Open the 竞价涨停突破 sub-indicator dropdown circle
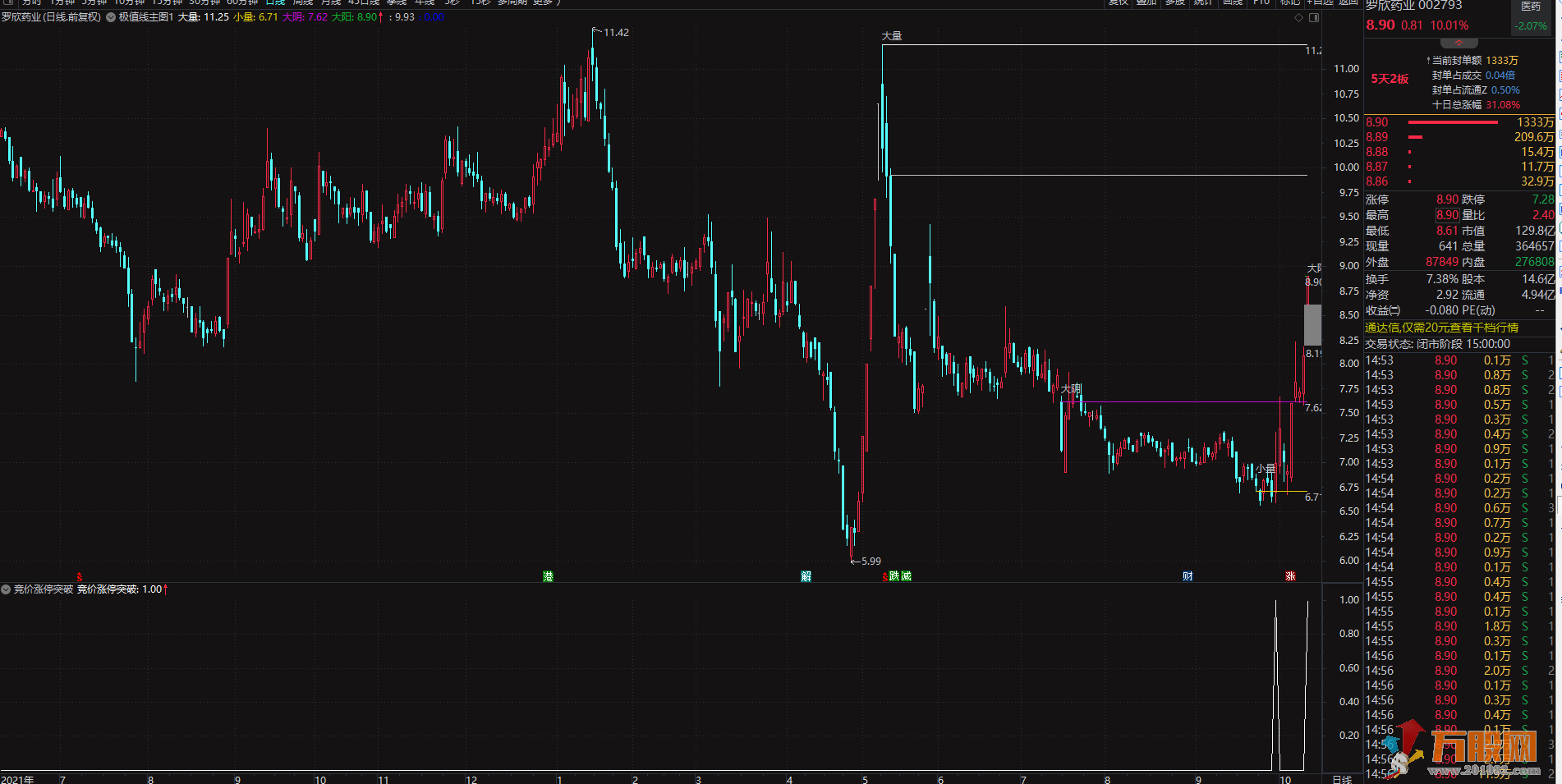 6,589
